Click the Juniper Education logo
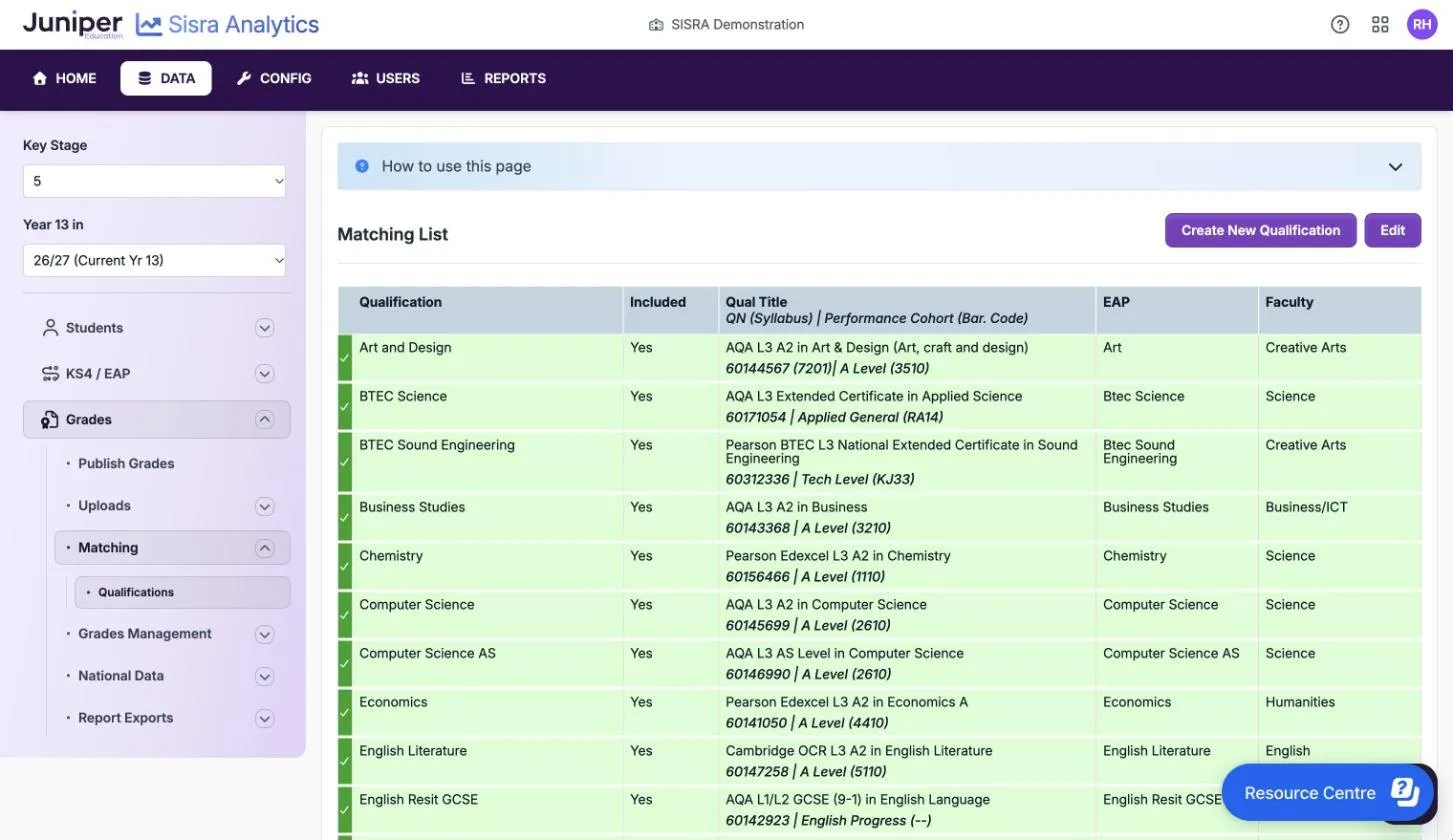This screenshot has width=1453, height=840. click(x=72, y=24)
